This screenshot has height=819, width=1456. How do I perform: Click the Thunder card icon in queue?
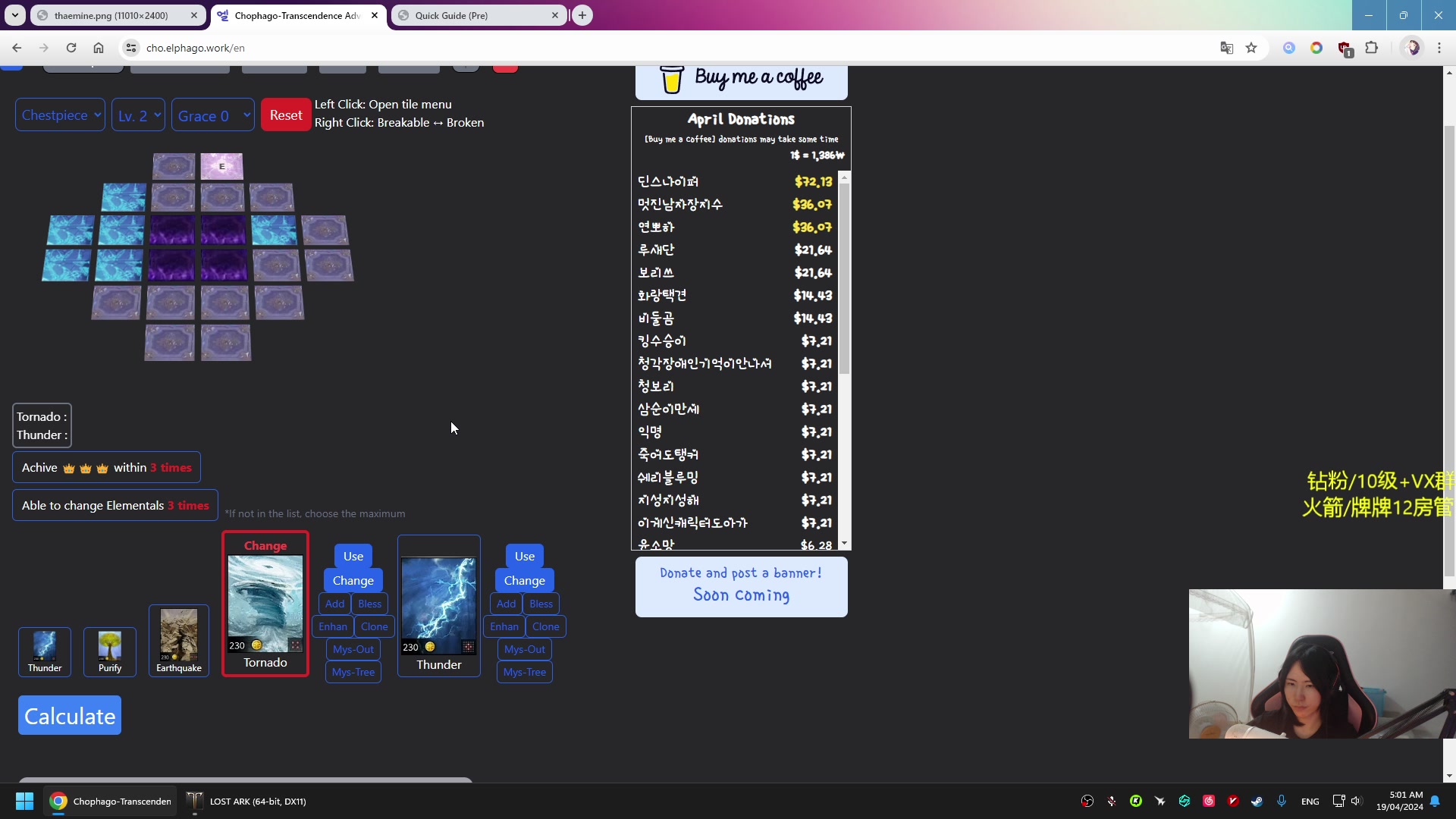(45, 646)
